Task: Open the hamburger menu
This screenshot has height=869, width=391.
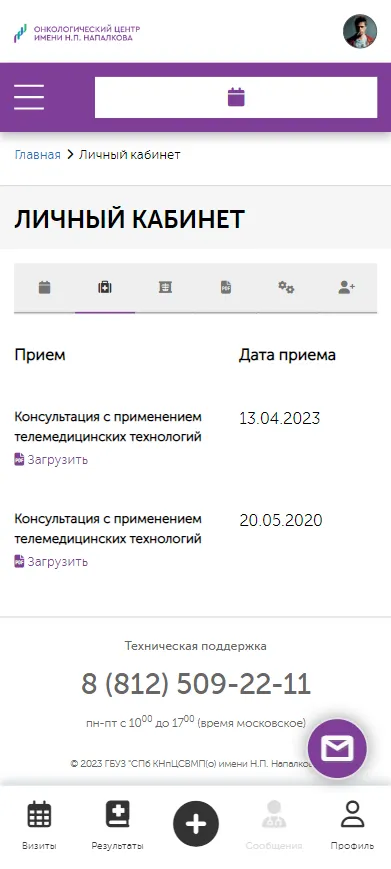Action: (x=29, y=98)
